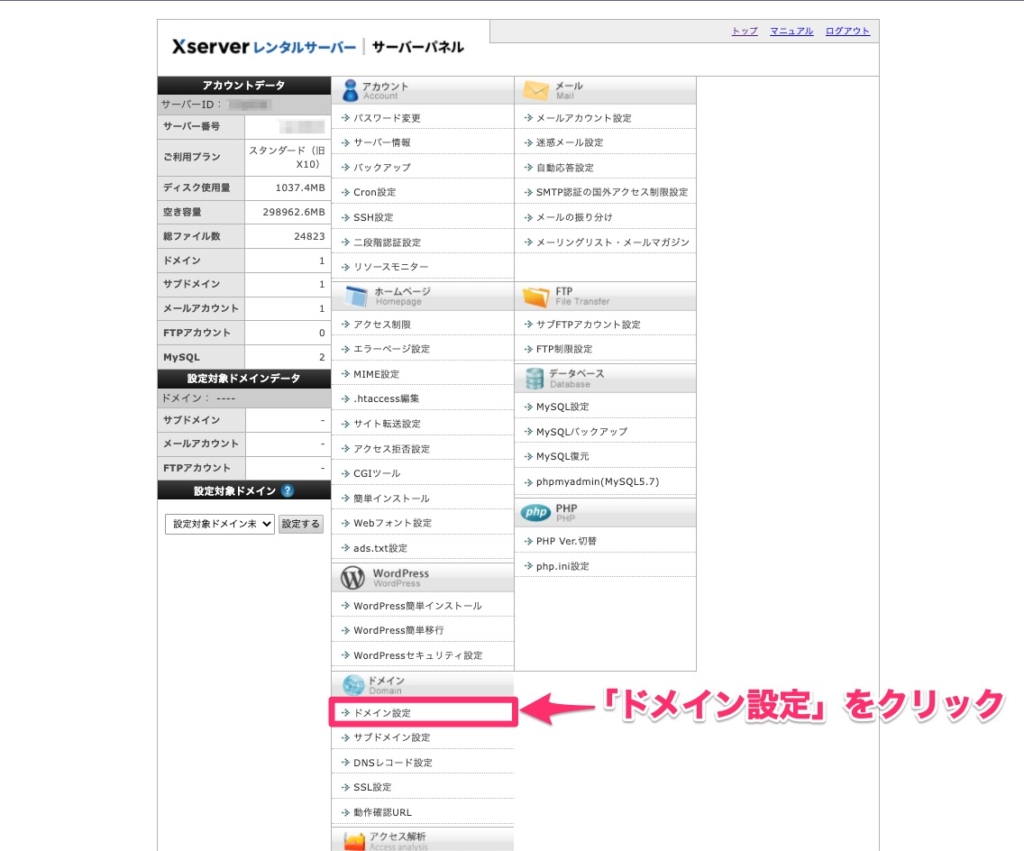Go to the トップ link
Screen dimensions: 1024x851
[x=744, y=31]
